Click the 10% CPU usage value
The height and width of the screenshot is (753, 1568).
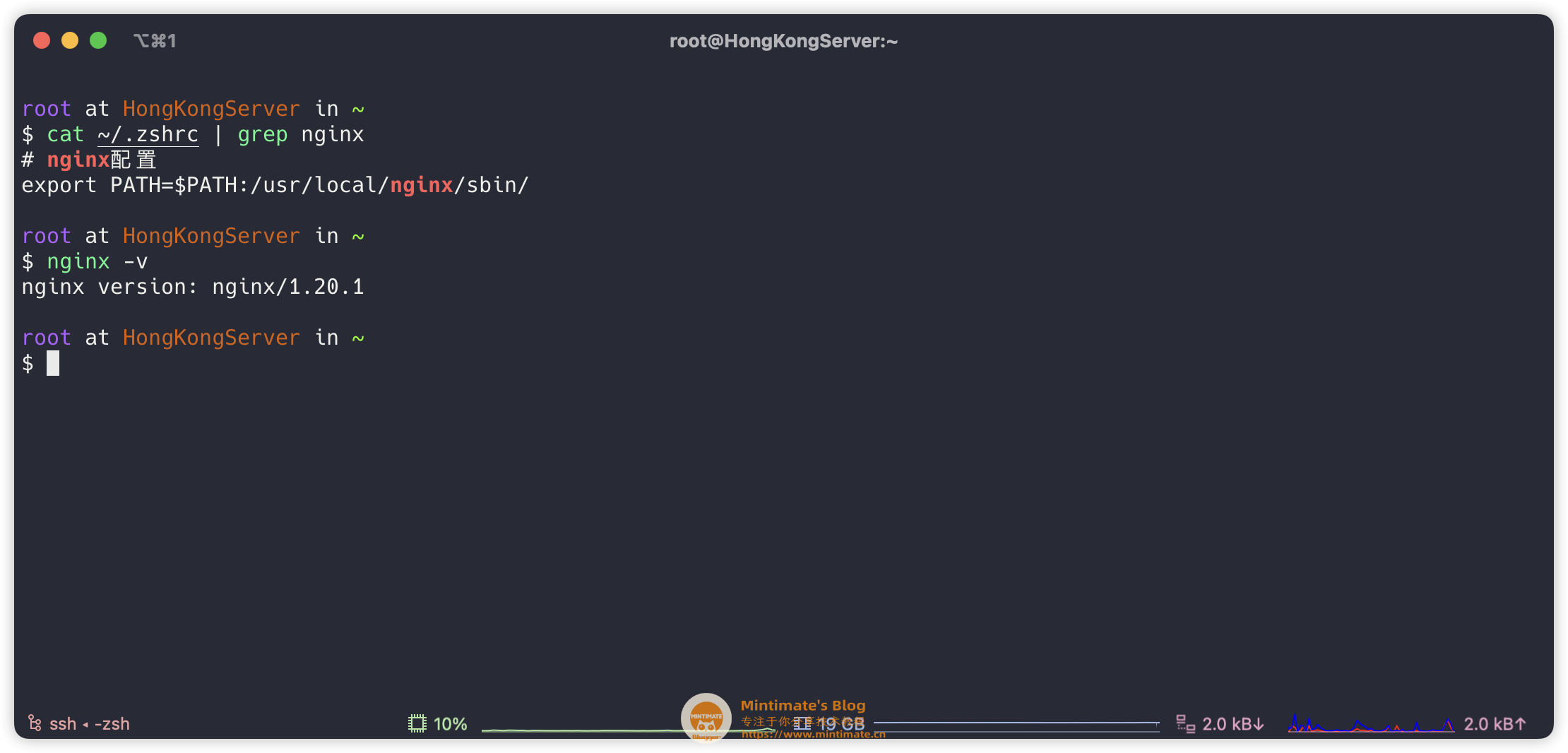(x=451, y=724)
